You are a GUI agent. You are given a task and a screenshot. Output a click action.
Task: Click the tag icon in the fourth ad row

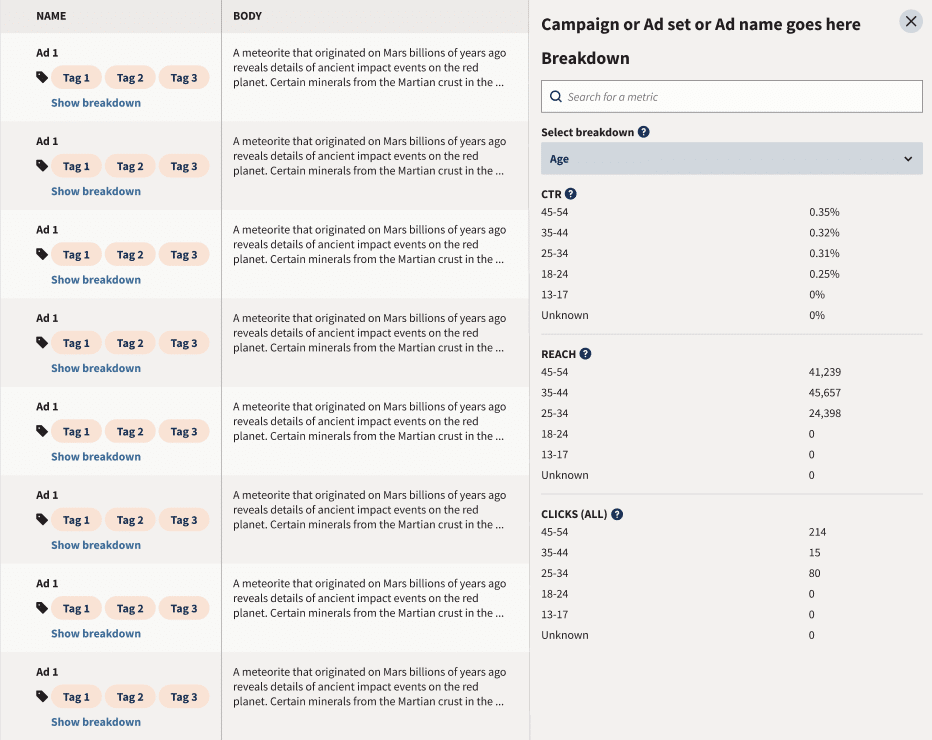tap(42, 343)
